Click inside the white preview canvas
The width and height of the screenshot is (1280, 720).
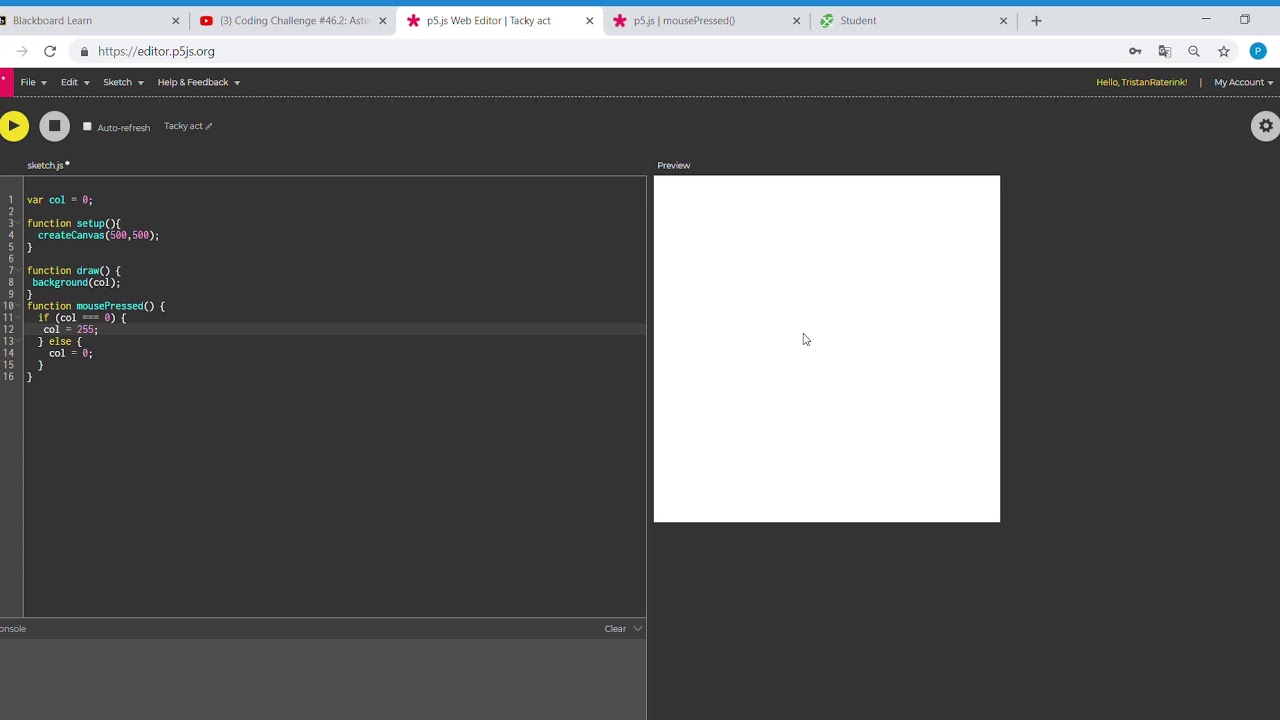(x=827, y=349)
